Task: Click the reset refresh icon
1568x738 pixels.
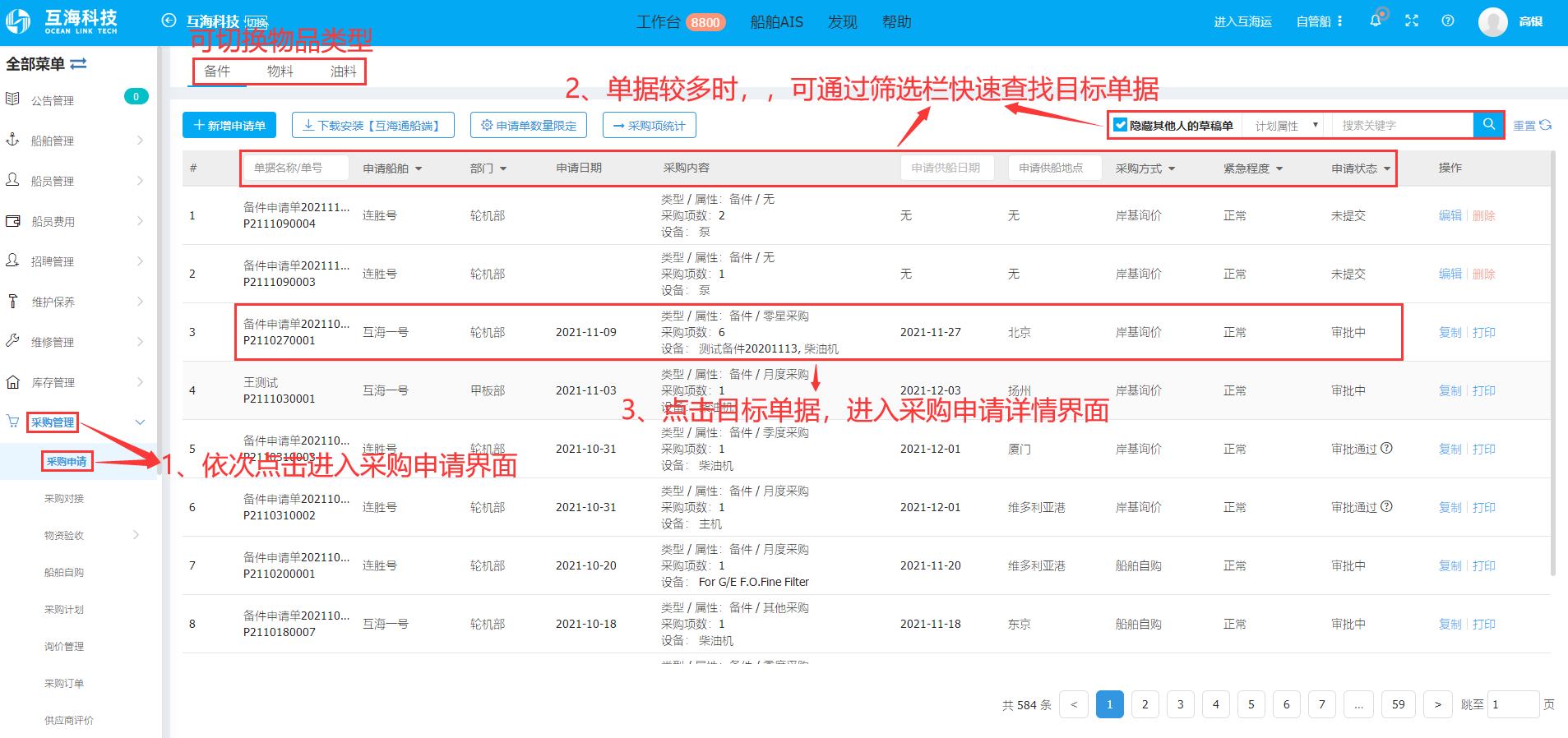Action: tap(1546, 125)
